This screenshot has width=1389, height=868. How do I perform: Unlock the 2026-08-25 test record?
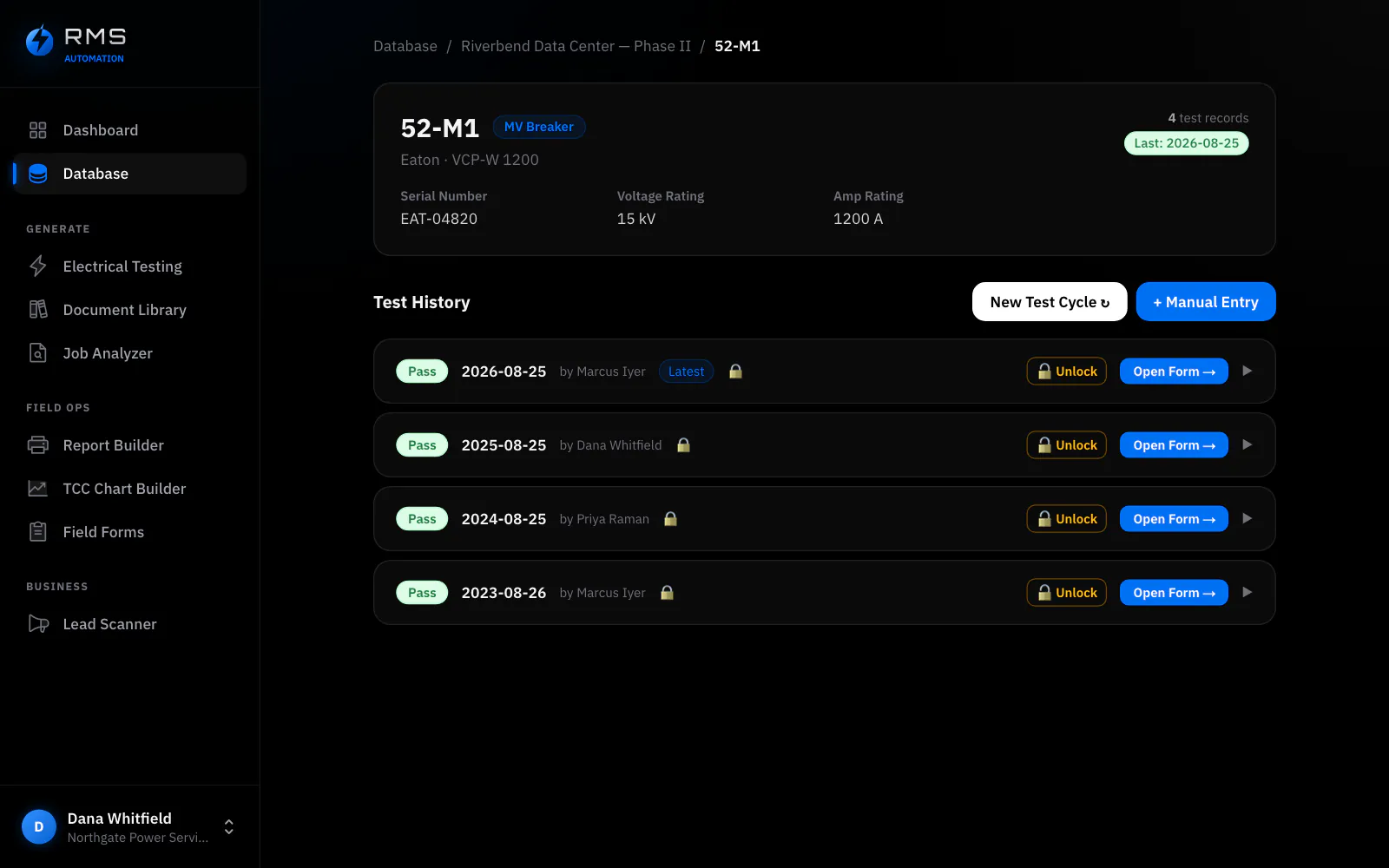click(1067, 372)
